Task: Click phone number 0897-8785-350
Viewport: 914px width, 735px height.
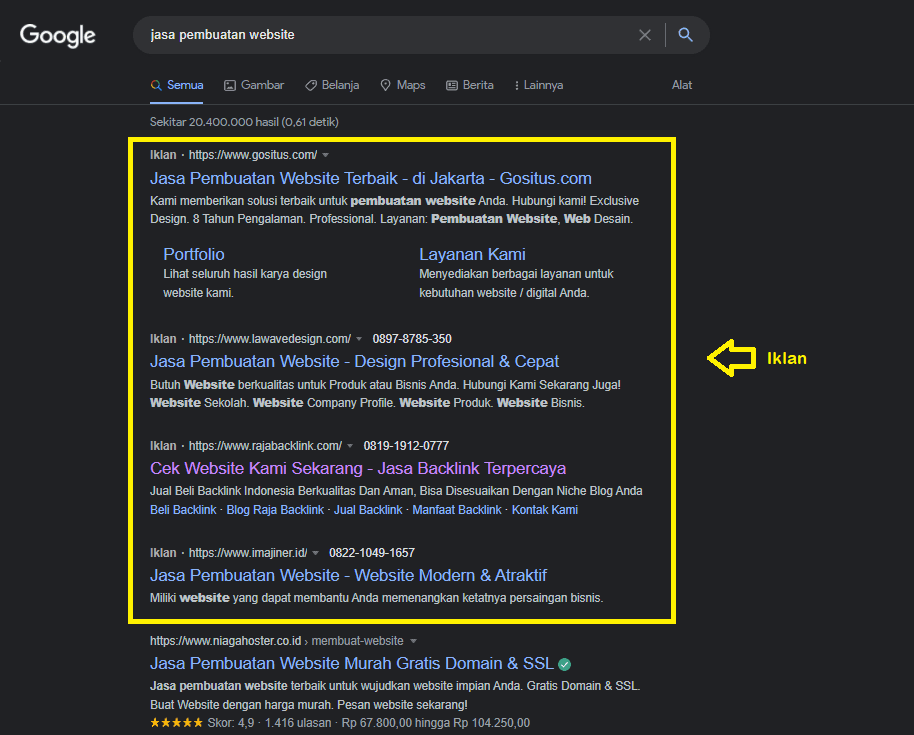Action: (x=412, y=339)
